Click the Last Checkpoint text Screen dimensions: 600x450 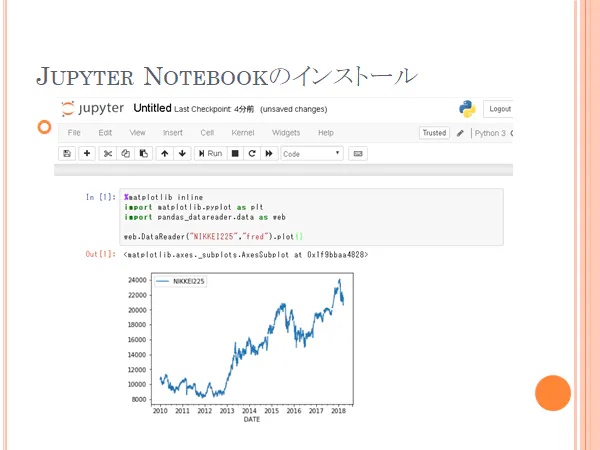[214, 109]
